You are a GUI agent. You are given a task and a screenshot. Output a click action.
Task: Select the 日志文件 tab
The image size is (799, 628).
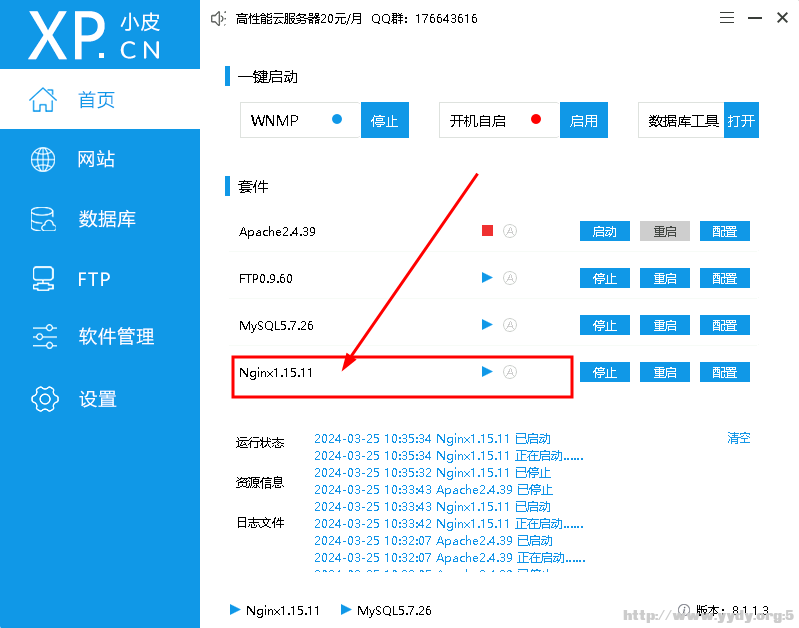[260, 522]
